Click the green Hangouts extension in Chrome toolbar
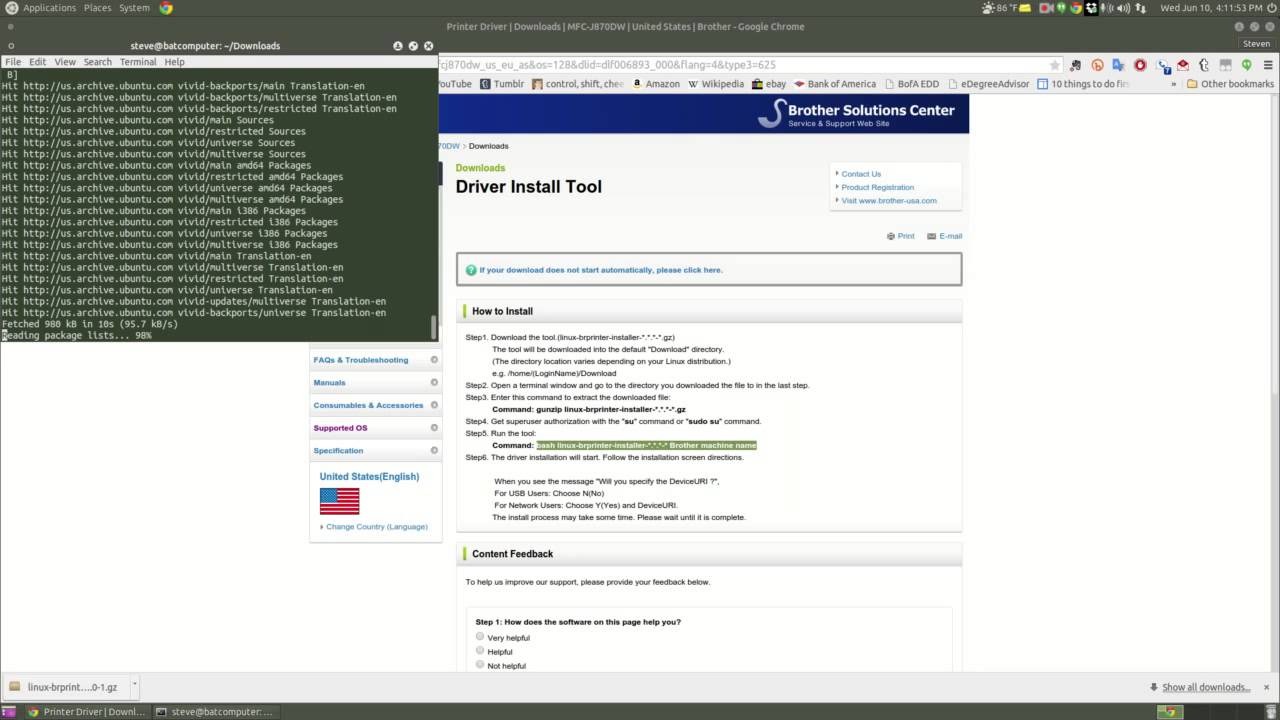The height and width of the screenshot is (720, 1280). (1247, 65)
